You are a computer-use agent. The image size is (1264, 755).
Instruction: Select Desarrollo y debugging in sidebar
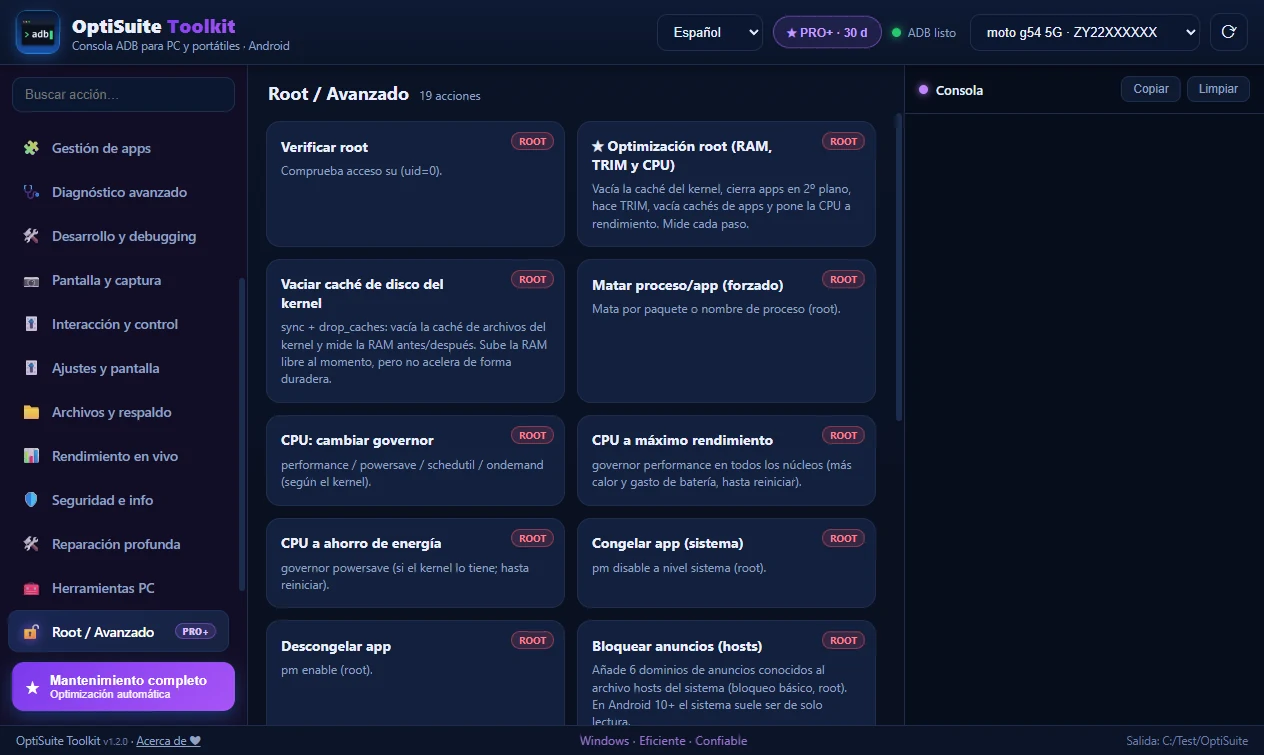(x=118, y=236)
